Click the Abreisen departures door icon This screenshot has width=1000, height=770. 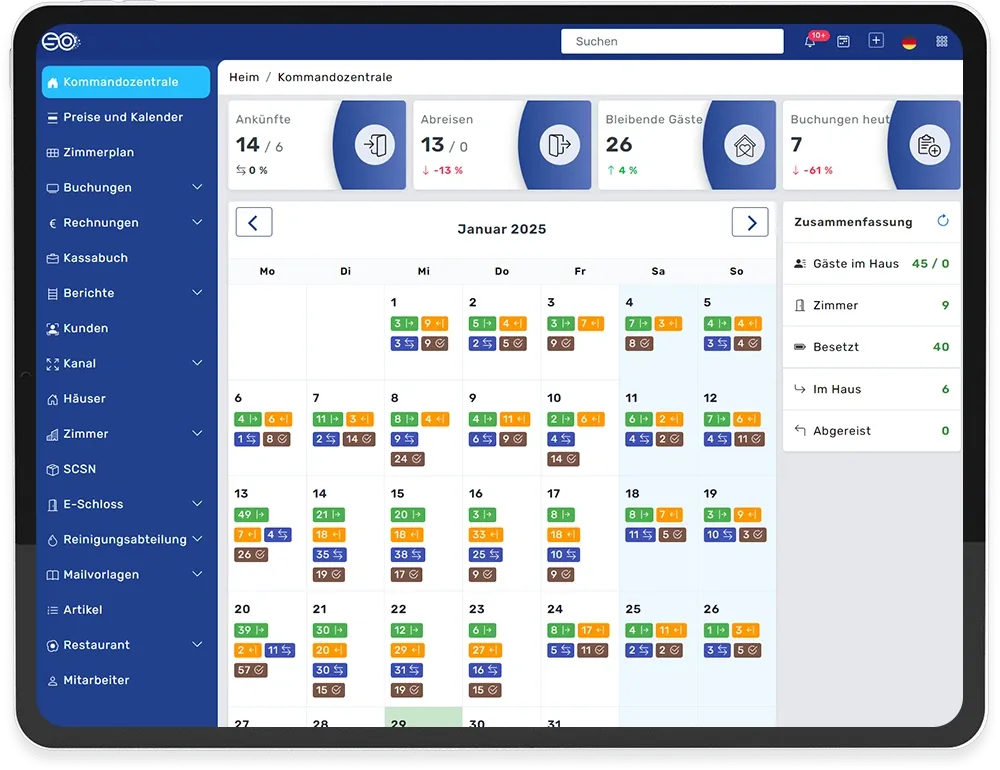(x=559, y=145)
